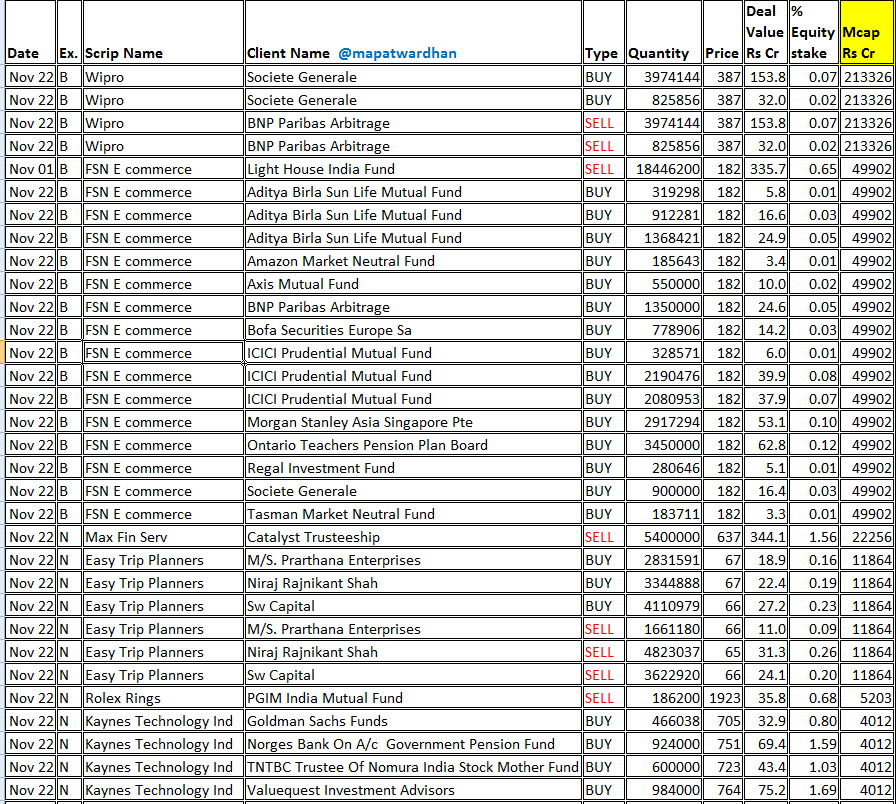Click Axis Mutual Fund client cell
This screenshot has height=804, width=896.
coord(413,284)
